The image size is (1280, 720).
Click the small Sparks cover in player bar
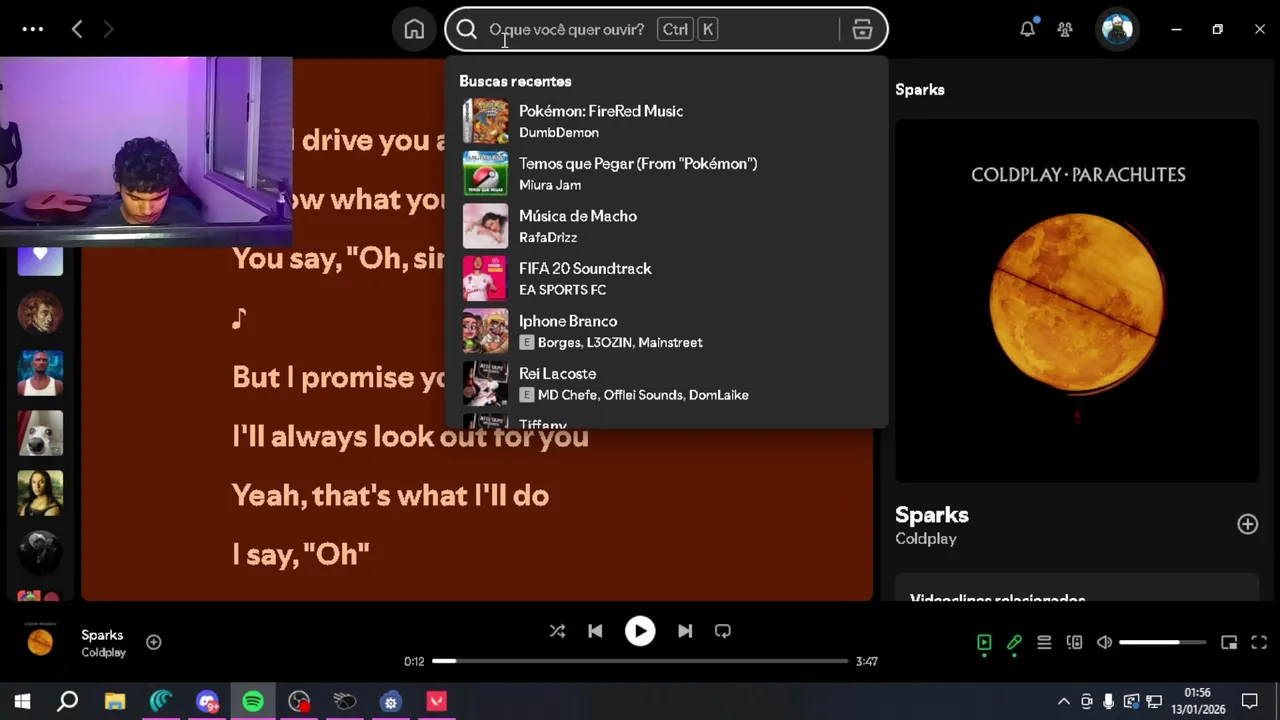[40, 643]
